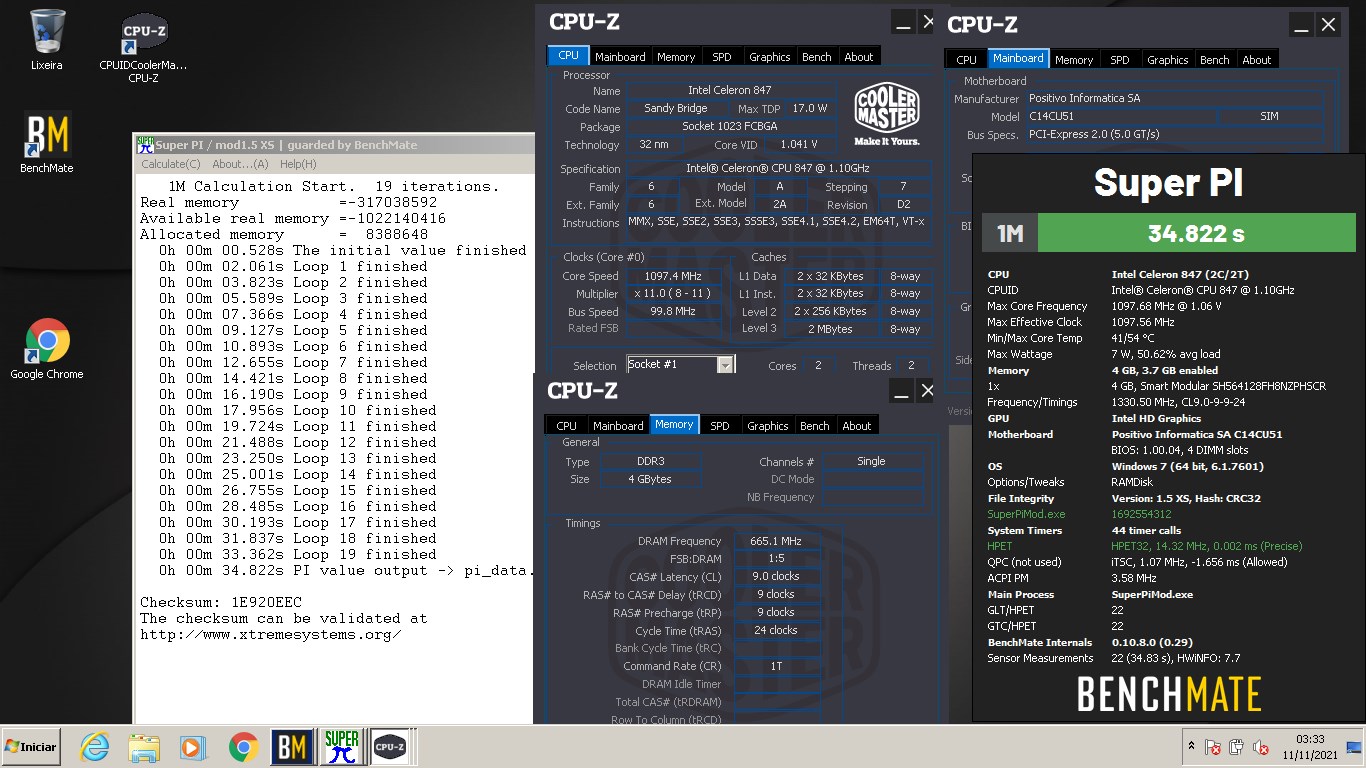This screenshot has width=1366, height=768.
Task: Switch to CPU-Z in the taskbar
Action: pos(390,747)
